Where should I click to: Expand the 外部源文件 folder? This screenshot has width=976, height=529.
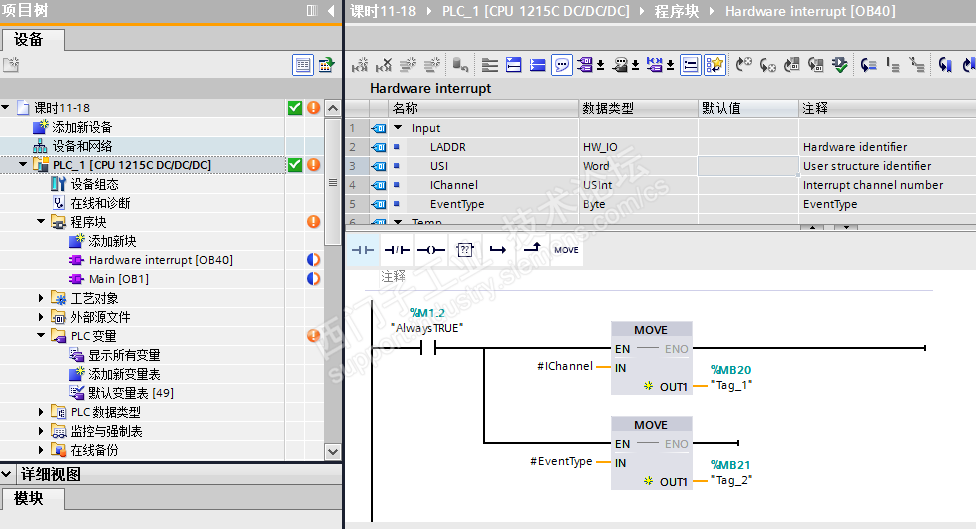pos(41,317)
